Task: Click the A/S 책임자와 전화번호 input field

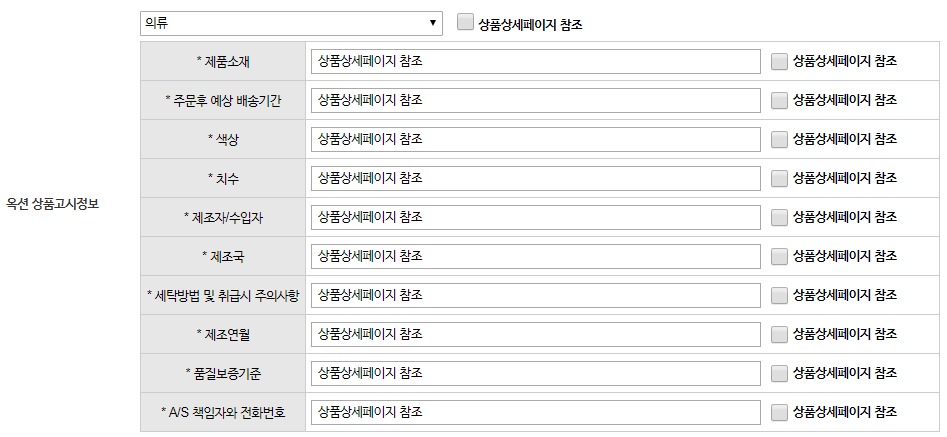Action: point(536,412)
